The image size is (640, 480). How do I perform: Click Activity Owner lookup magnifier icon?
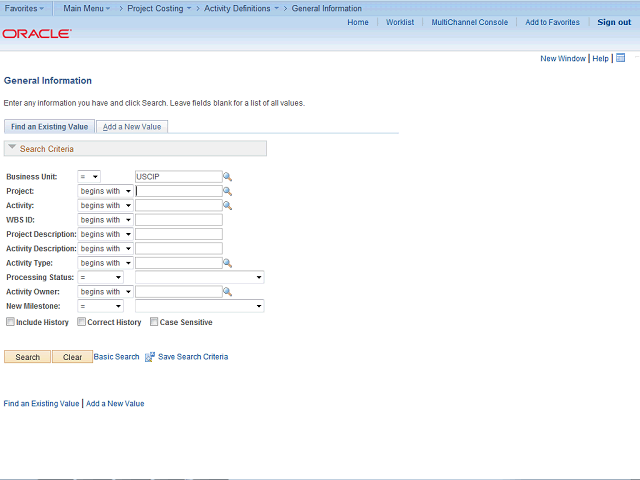click(x=228, y=292)
